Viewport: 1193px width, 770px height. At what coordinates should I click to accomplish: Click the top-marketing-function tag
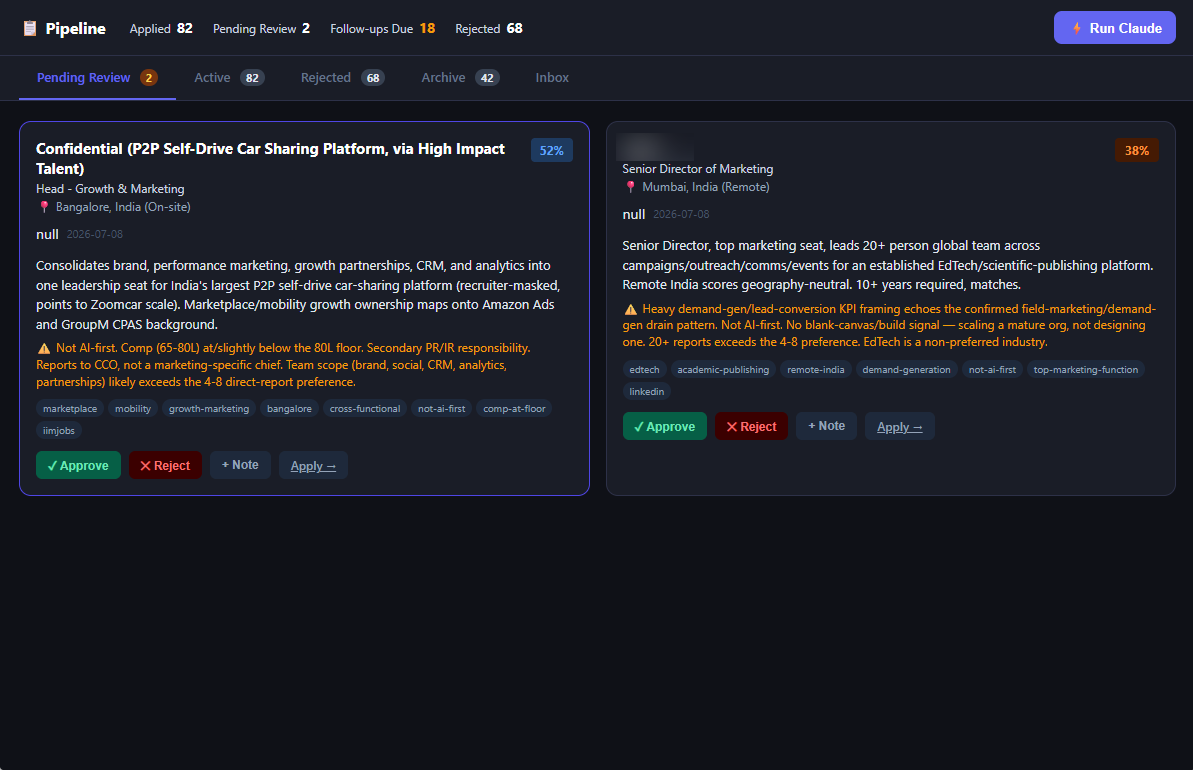click(x=1086, y=370)
